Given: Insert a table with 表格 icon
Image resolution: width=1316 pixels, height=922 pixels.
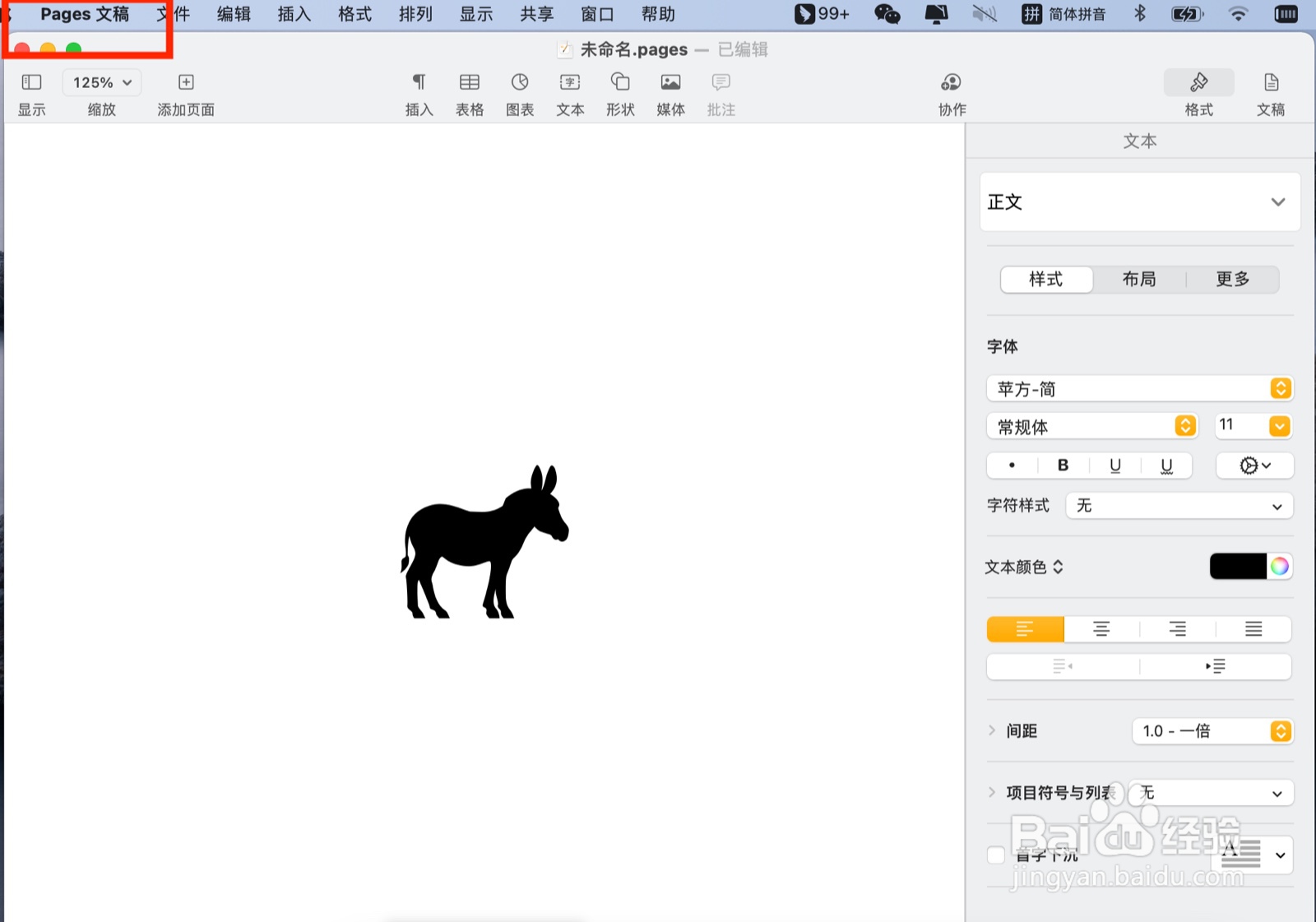Looking at the screenshot, I should (470, 82).
